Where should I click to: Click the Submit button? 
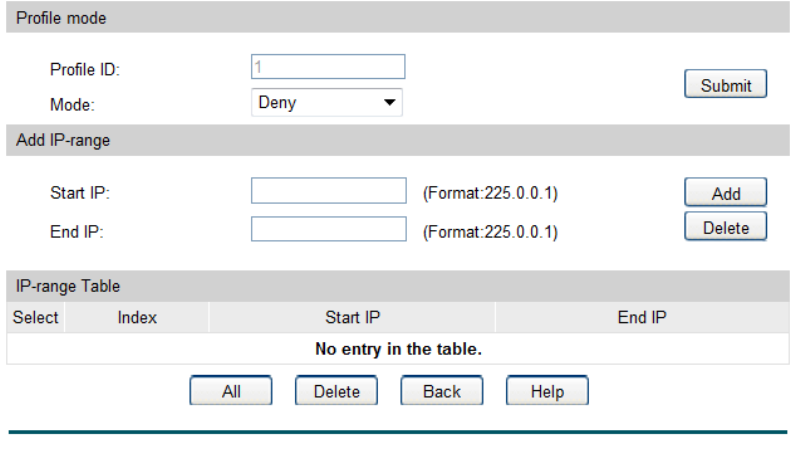pyautogui.click(x=725, y=85)
